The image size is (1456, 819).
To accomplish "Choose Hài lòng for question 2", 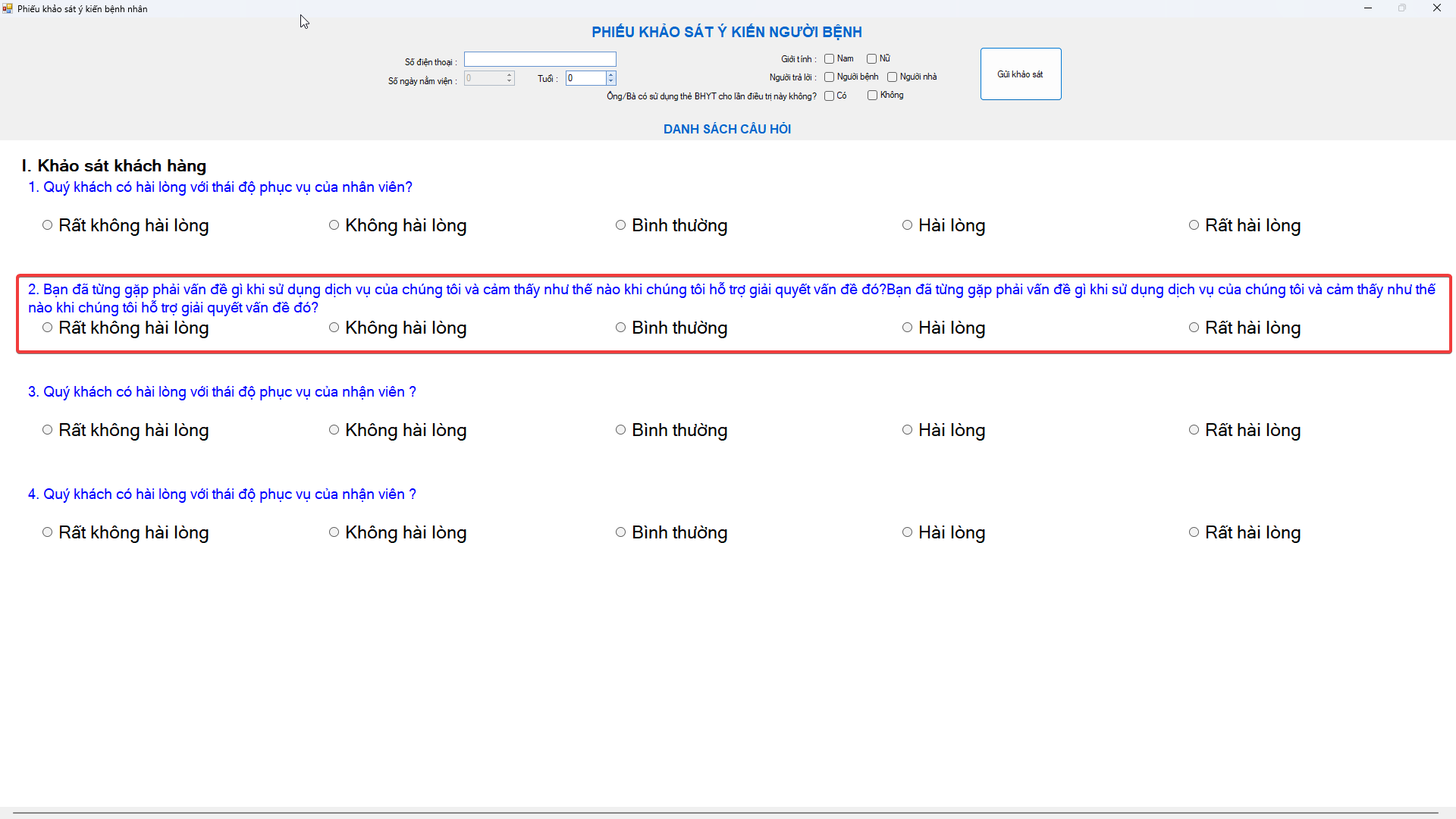I will [x=908, y=328].
